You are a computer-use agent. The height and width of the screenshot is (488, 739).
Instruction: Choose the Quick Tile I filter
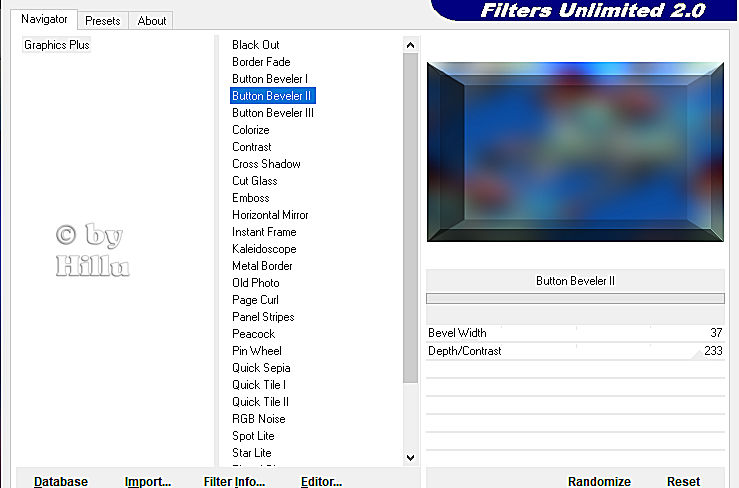pyautogui.click(x=259, y=384)
